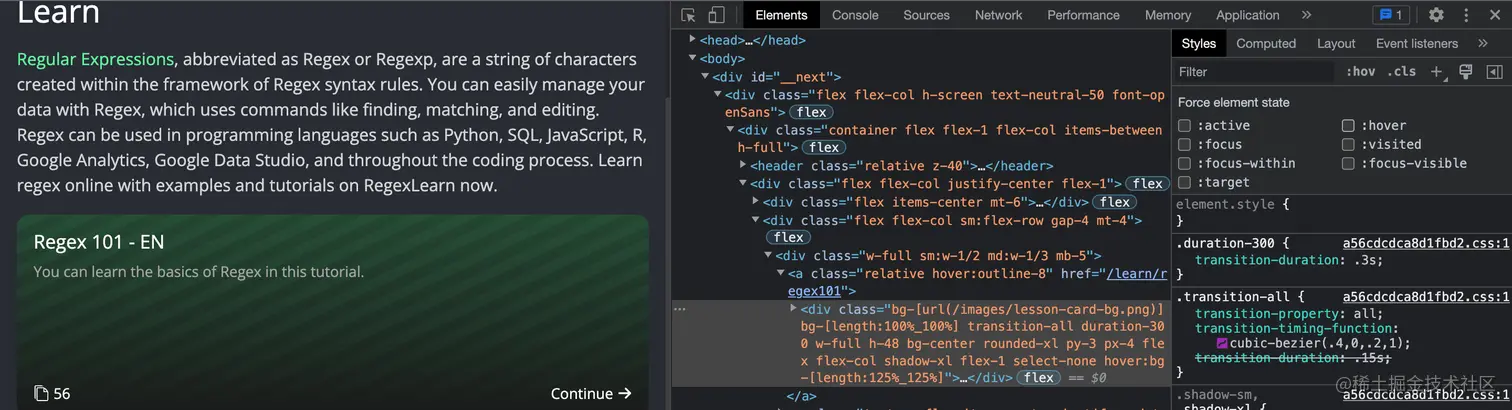
Task: Open the DevTools three-dot customize menu
Action: tap(1466, 15)
